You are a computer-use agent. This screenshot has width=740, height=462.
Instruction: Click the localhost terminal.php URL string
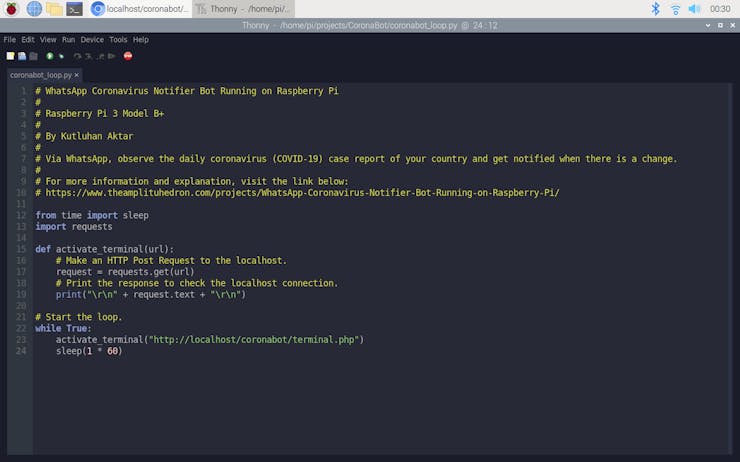pos(254,340)
